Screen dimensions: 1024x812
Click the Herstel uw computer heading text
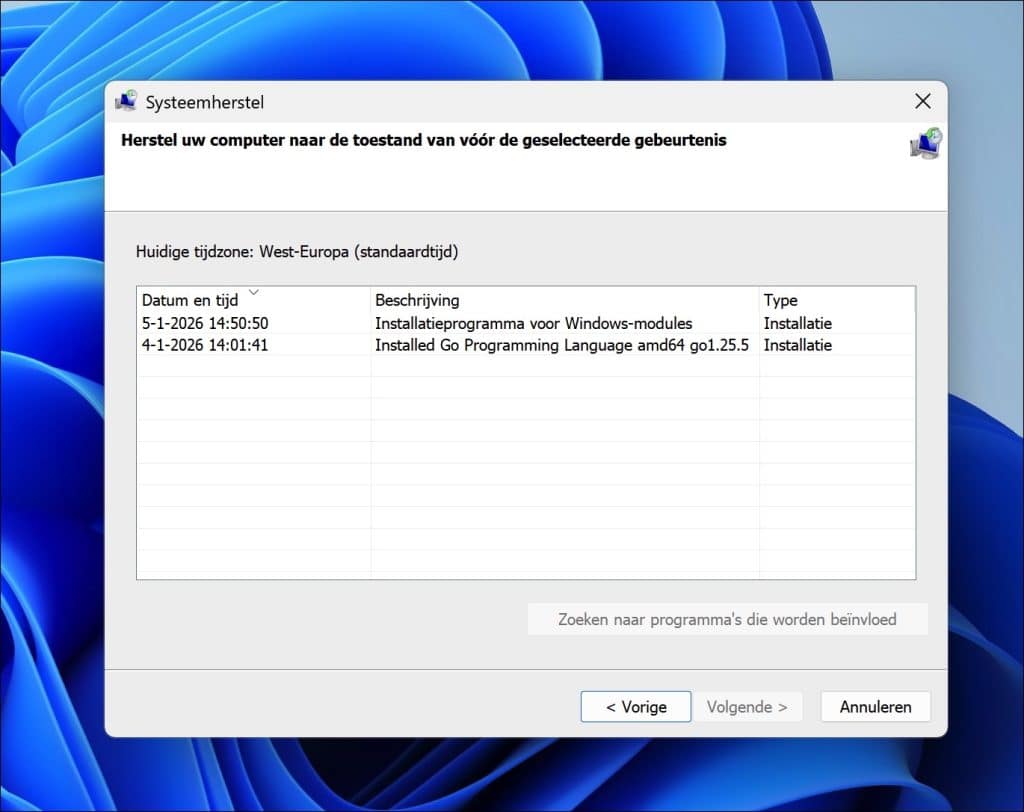pos(423,141)
